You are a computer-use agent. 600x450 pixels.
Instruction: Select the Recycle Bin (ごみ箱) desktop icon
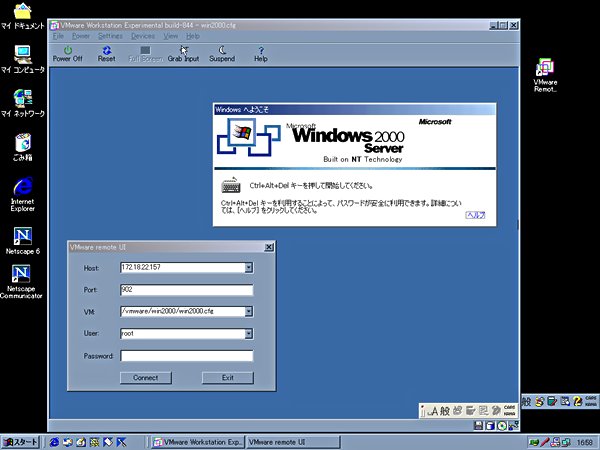click(x=23, y=147)
